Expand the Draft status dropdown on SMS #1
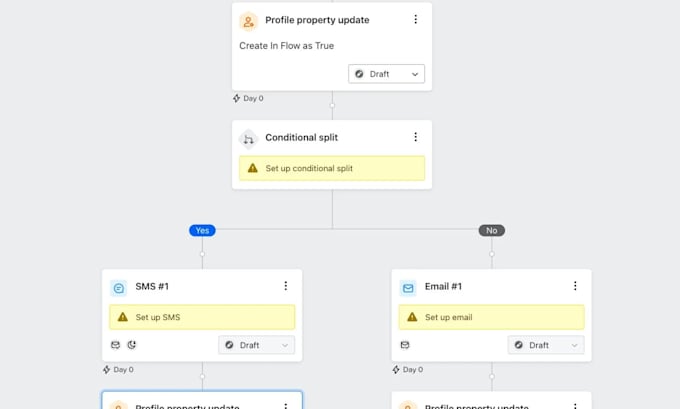680x409 pixels. (x=257, y=345)
